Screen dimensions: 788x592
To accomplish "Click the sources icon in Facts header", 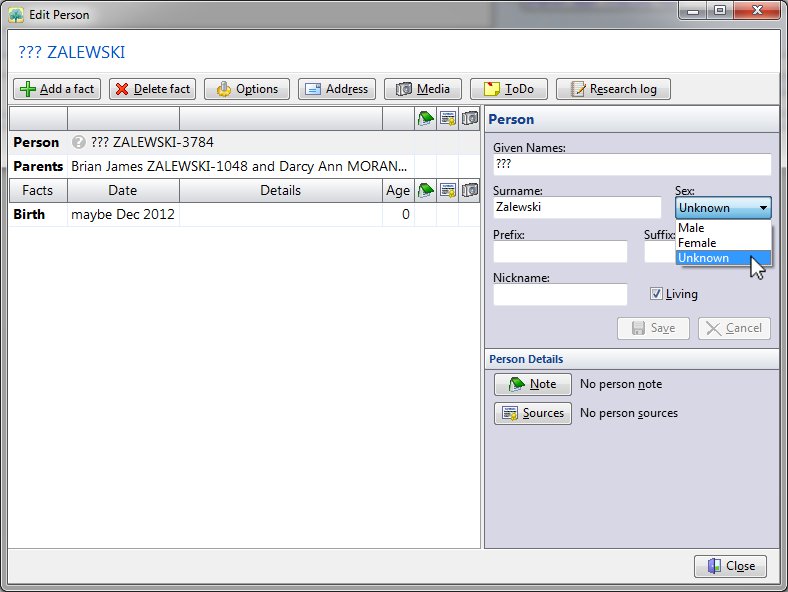I will pos(448,190).
